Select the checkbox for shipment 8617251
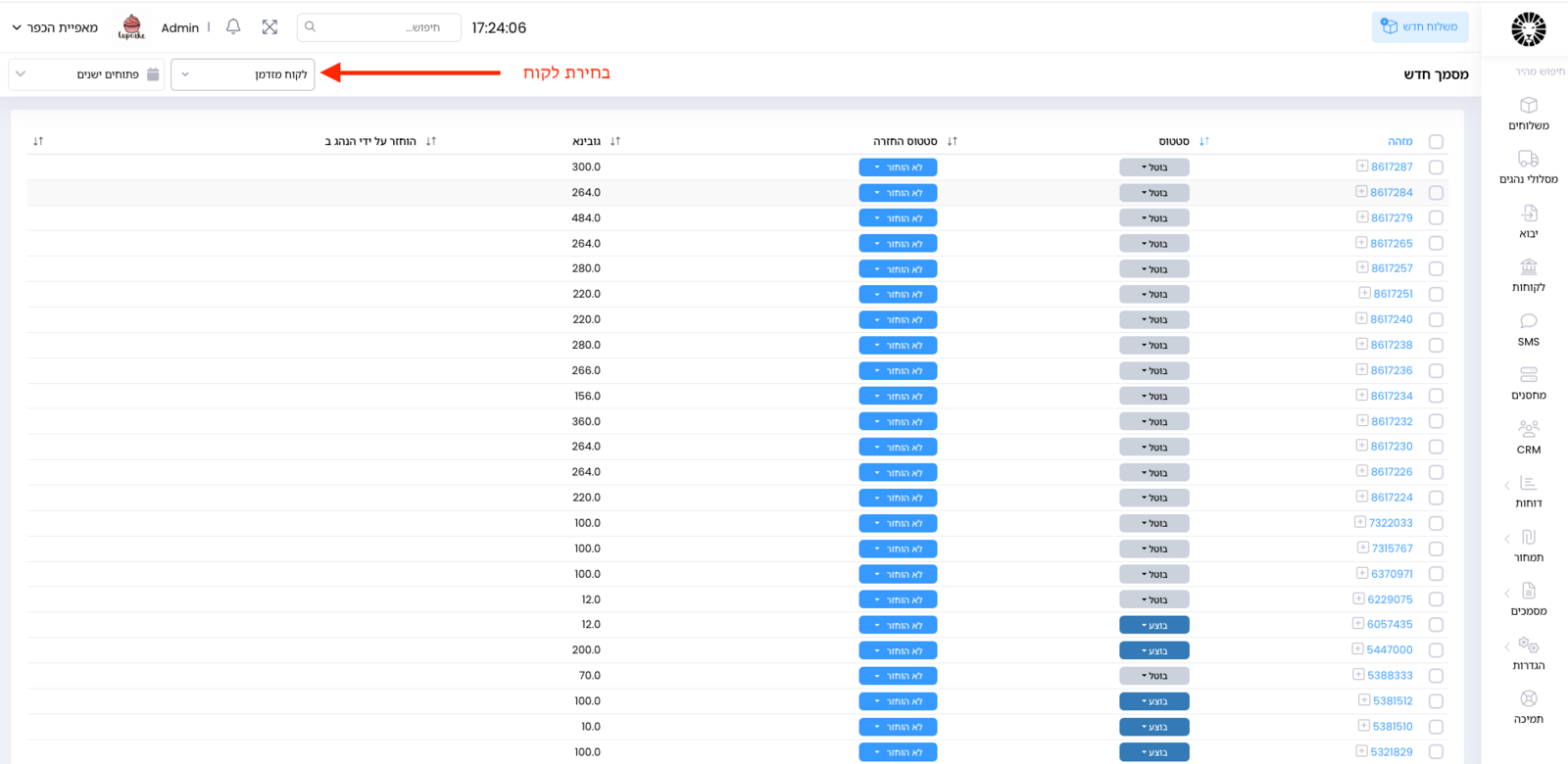Image resolution: width=1568 pixels, height=764 pixels. 1436,294
